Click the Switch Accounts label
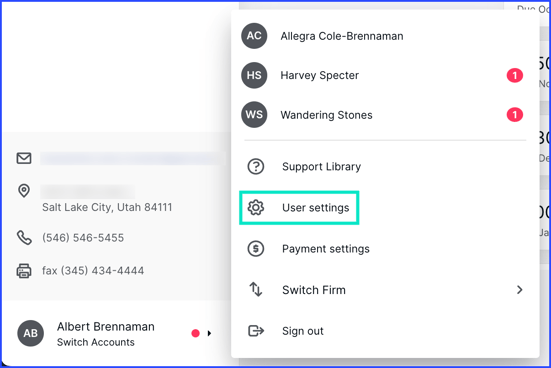This screenshot has height=368, width=551. [96, 342]
